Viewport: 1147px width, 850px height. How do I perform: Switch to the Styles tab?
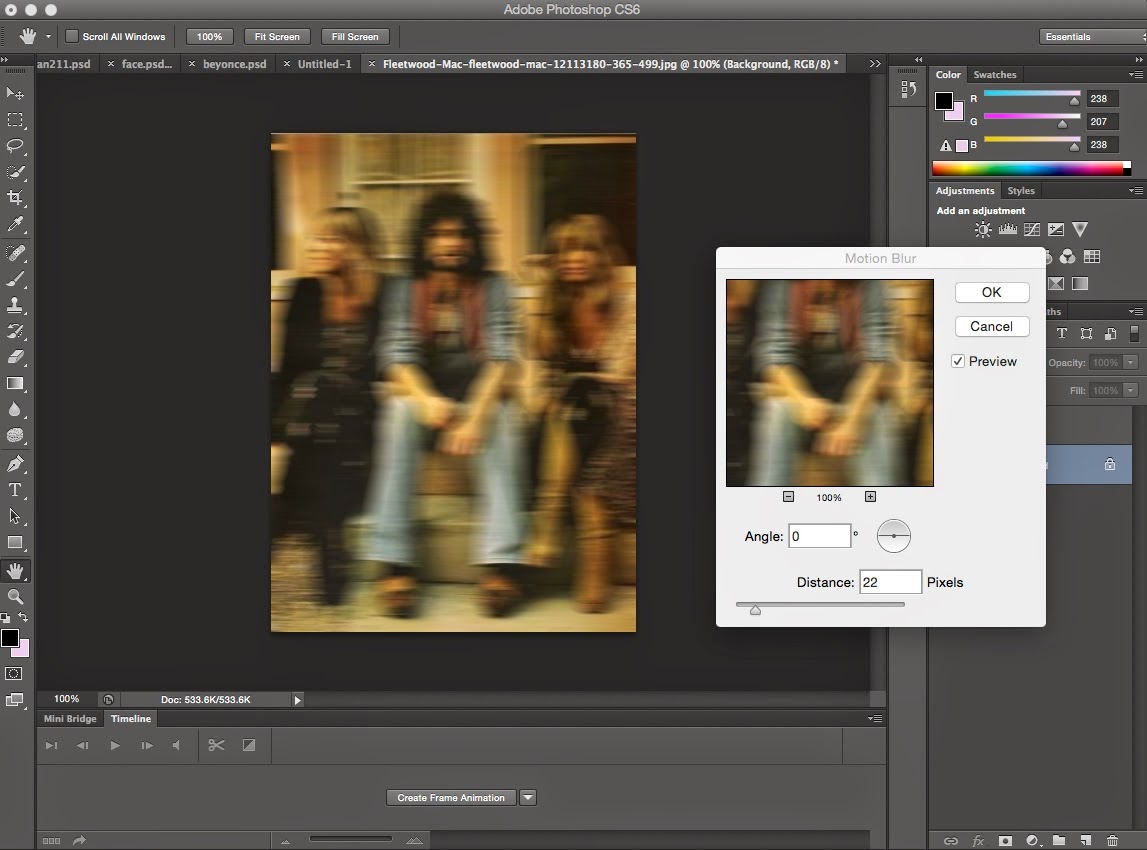[1020, 191]
